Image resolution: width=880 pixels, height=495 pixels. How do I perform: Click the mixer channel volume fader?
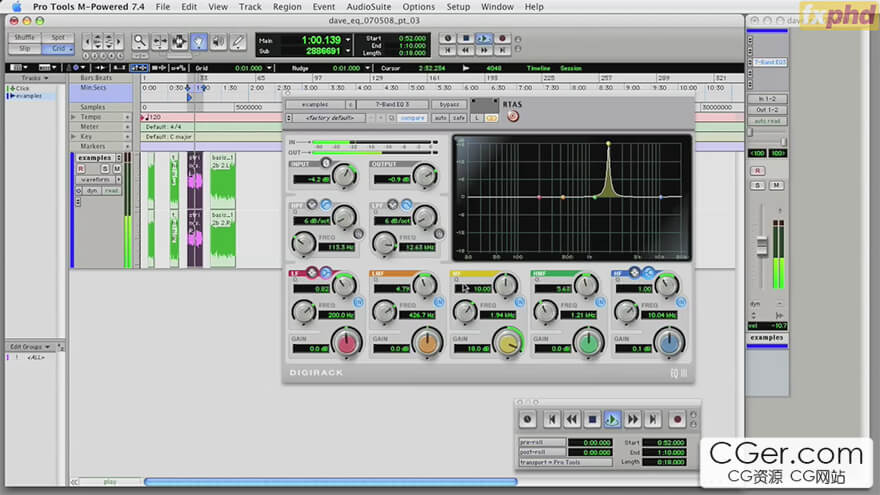[x=762, y=246]
